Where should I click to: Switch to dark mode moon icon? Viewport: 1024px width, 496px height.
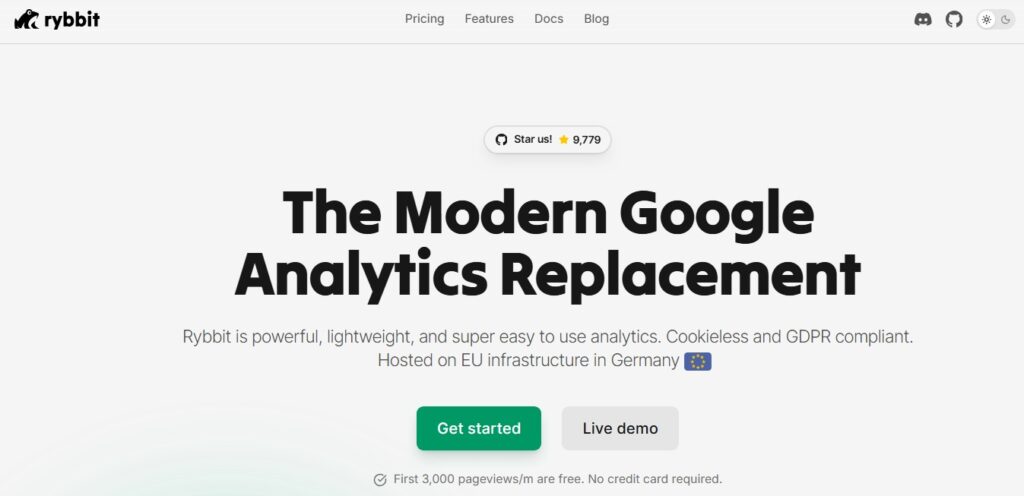(1005, 19)
